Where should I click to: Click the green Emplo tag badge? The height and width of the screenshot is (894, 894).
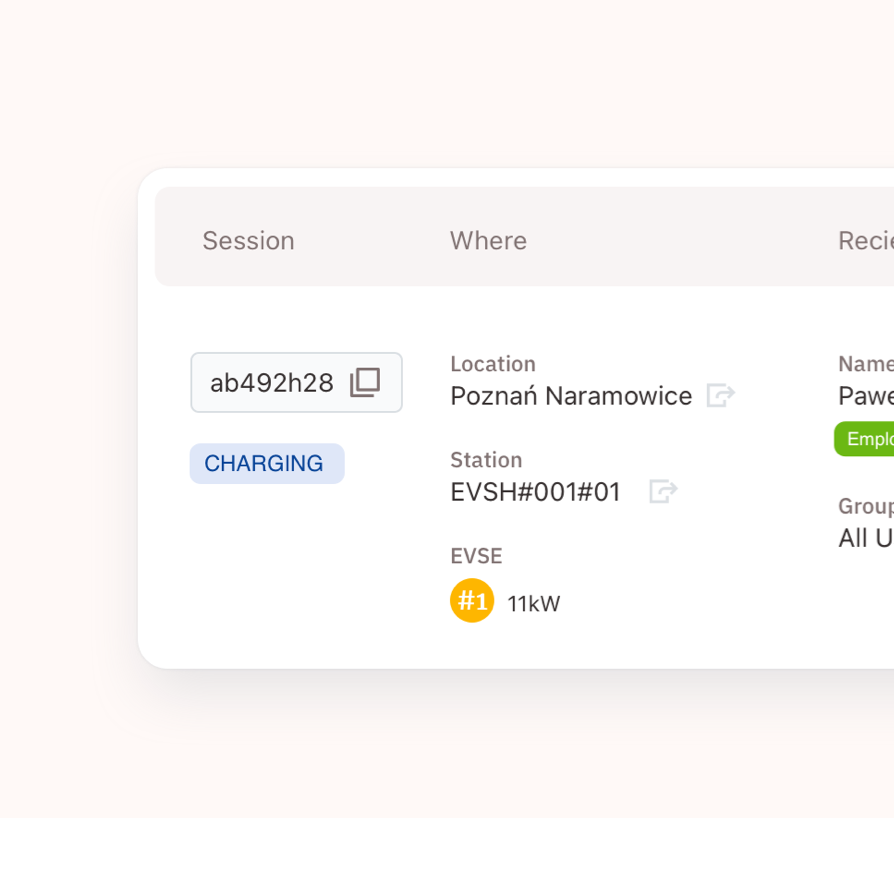click(x=865, y=439)
